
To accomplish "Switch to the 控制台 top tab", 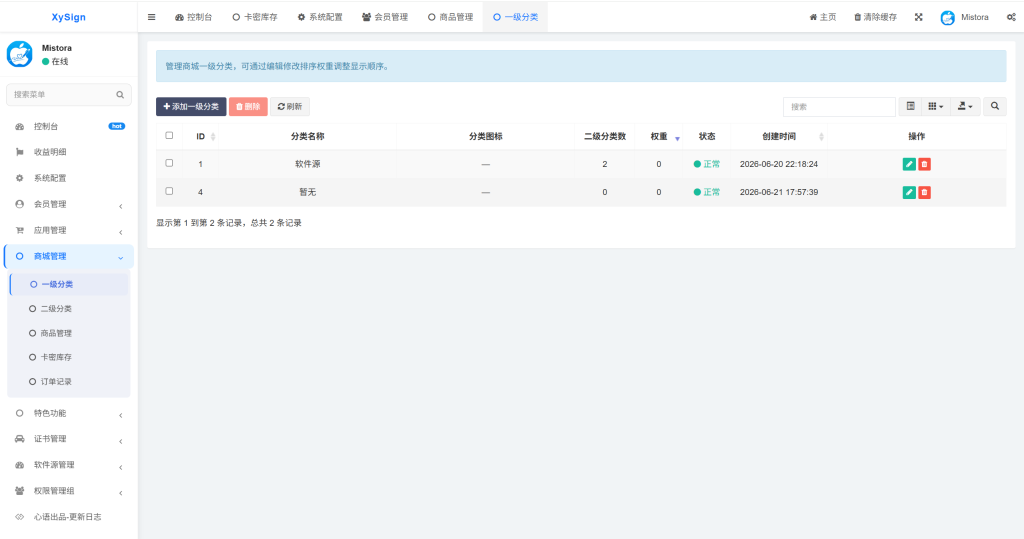I will pos(193,17).
